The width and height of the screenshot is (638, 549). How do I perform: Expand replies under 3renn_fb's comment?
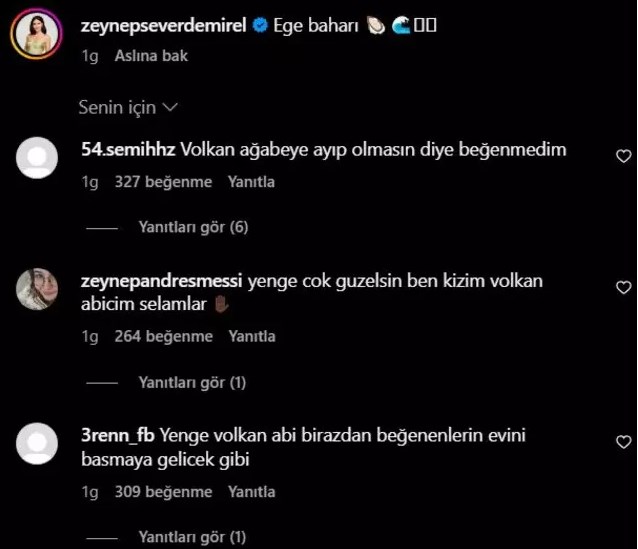192,537
